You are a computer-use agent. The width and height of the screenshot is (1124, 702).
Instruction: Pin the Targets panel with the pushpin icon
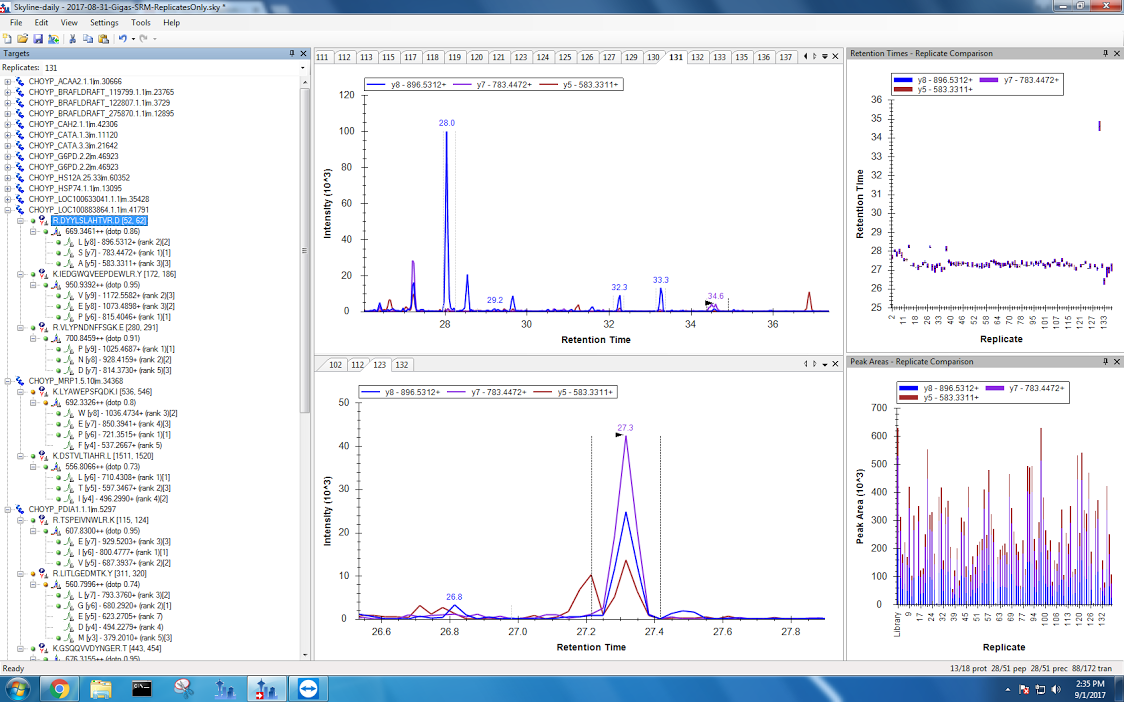(292, 53)
